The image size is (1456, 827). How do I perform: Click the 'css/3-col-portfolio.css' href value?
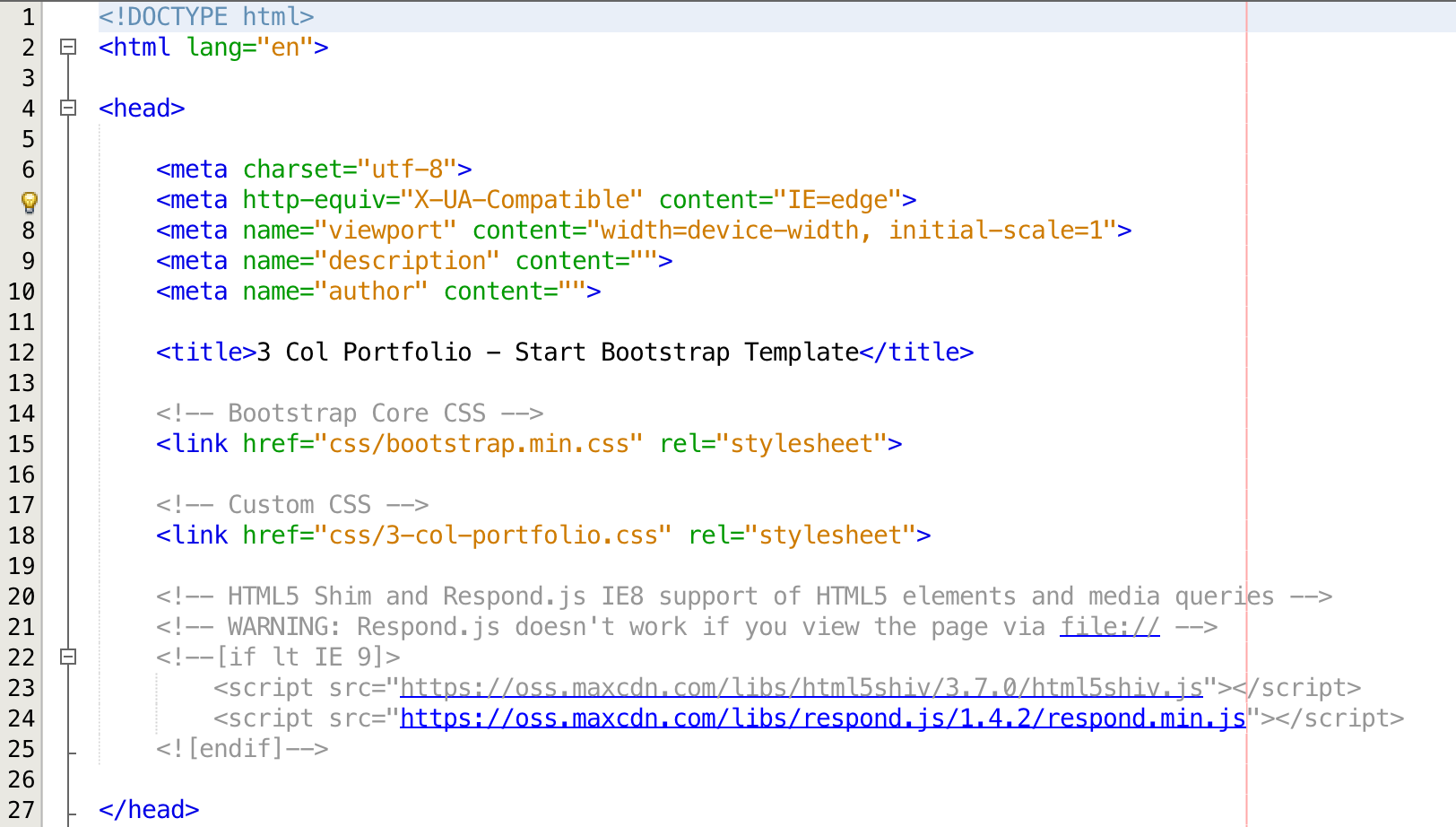[493, 535]
